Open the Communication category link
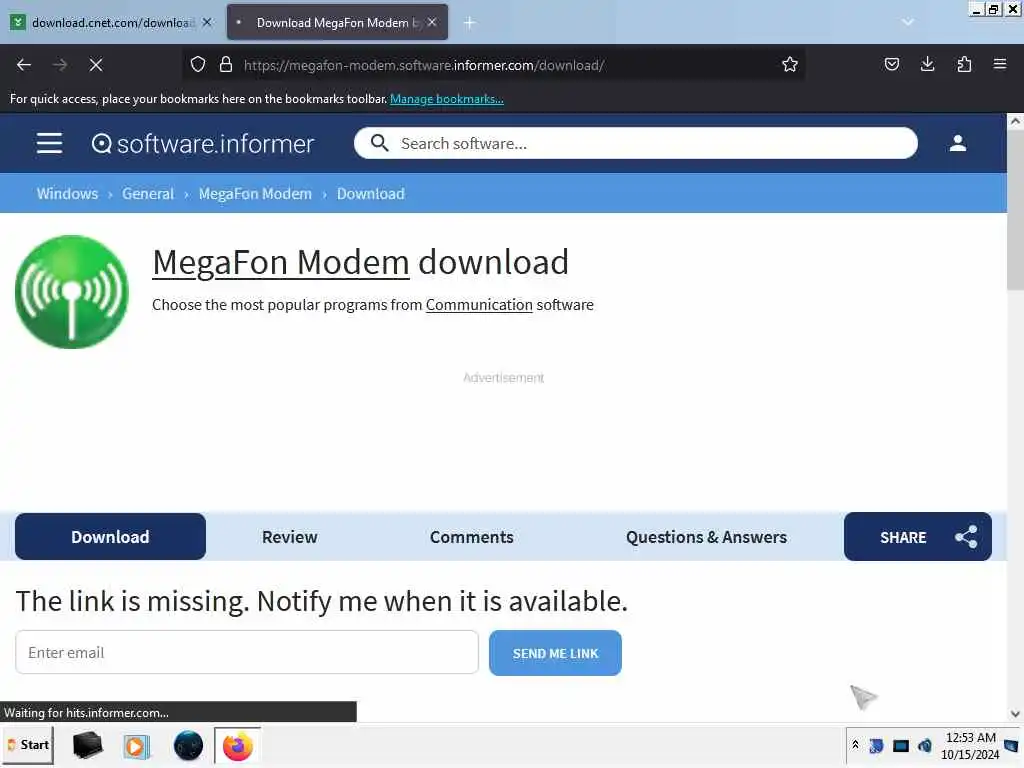 click(479, 305)
